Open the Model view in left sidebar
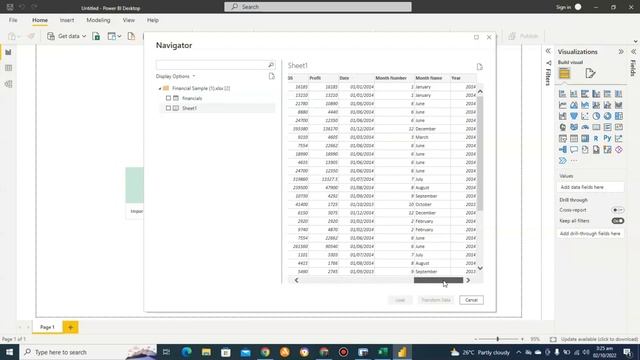Screen dimensions: 640x360 (x=8, y=84)
